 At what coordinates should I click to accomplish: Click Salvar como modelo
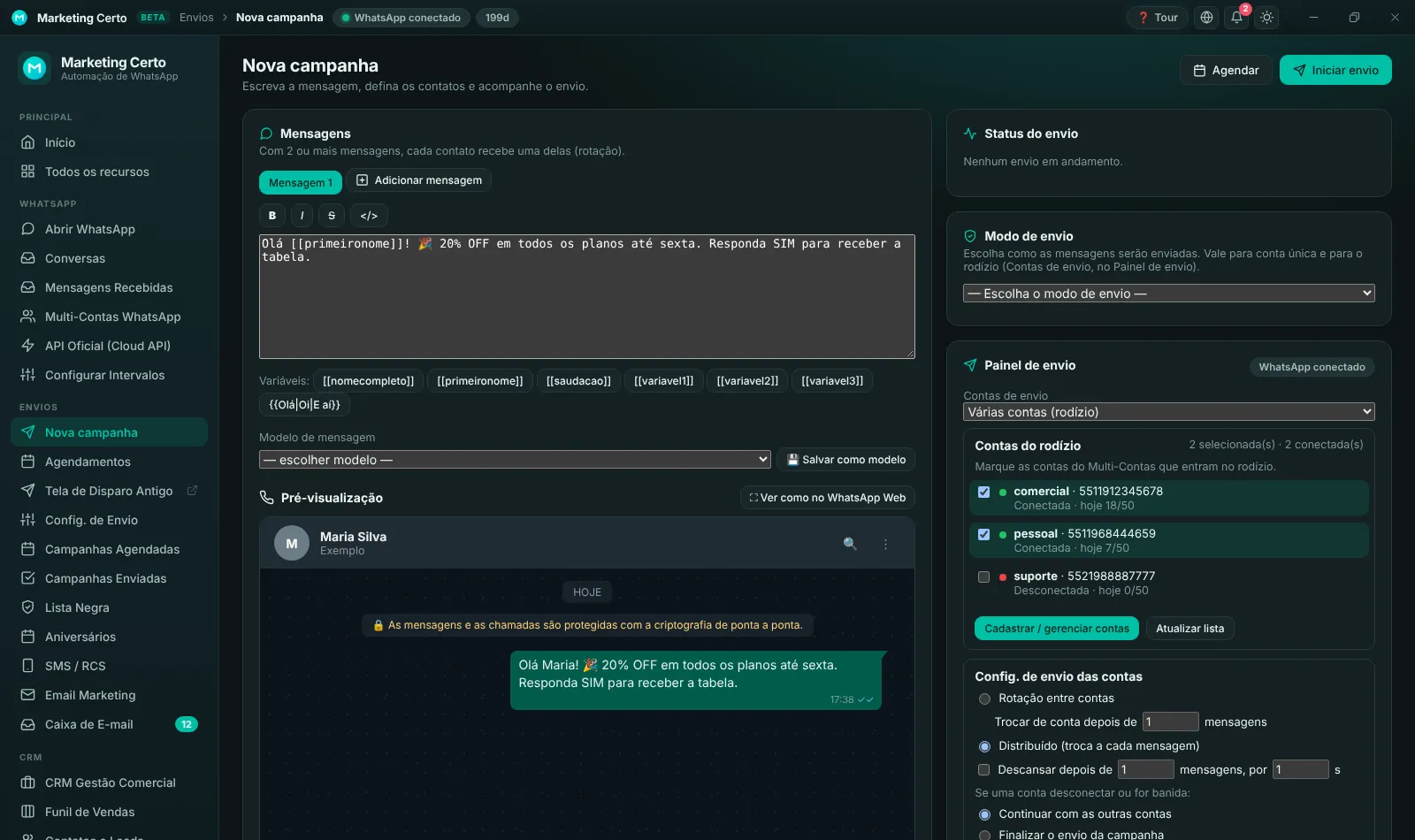tap(846, 460)
